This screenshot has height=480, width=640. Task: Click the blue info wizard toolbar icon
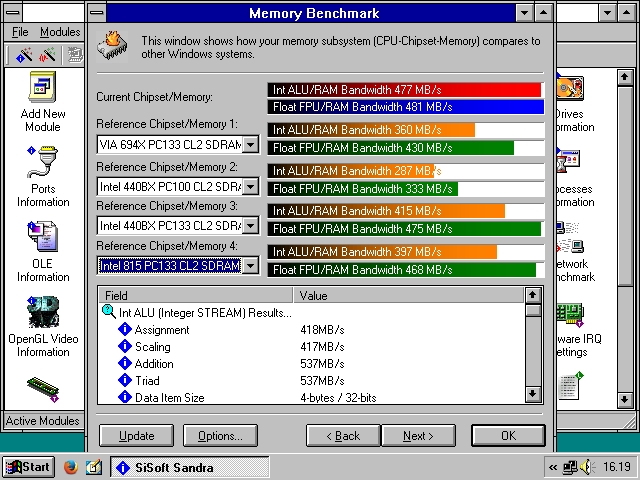[24, 55]
